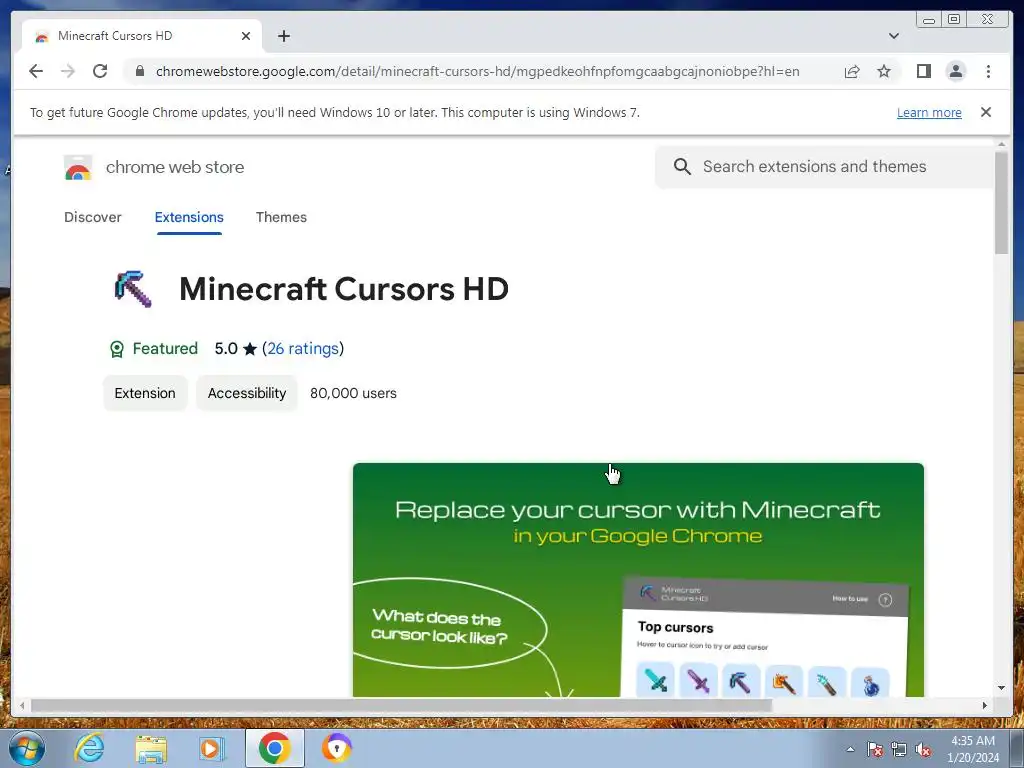Click the page scroll-up arrow
Viewport: 1024px width, 768px height.
(x=1001, y=144)
